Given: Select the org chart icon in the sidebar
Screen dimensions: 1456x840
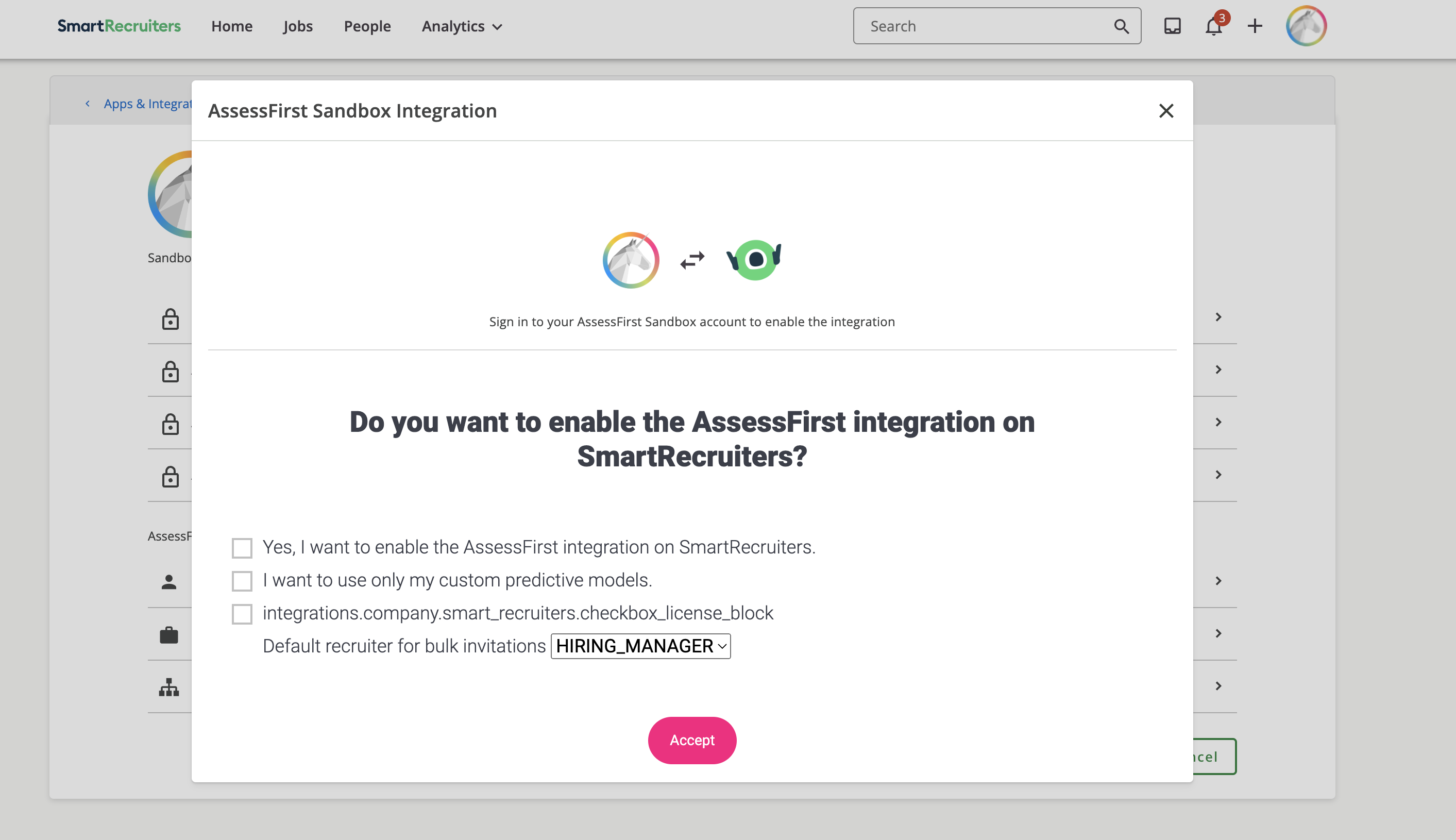Looking at the screenshot, I should point(168,686).
